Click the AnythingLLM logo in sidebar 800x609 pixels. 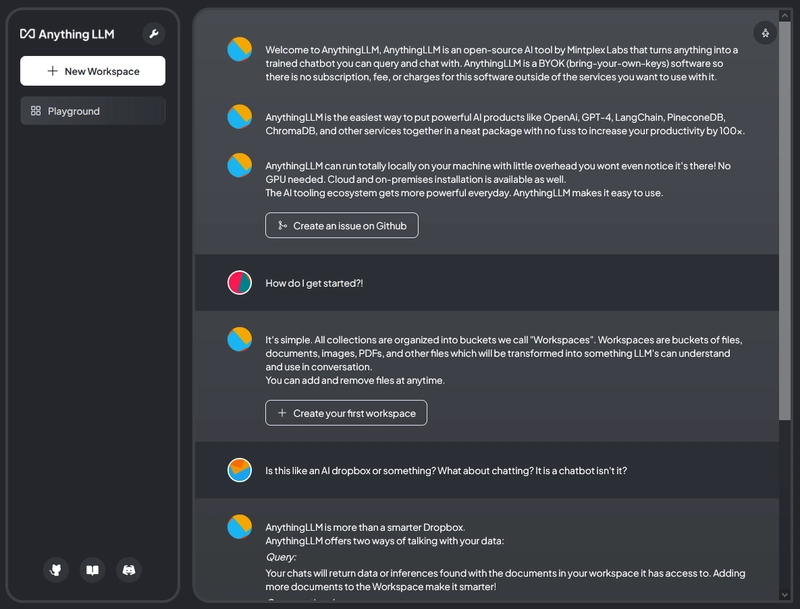67,34
